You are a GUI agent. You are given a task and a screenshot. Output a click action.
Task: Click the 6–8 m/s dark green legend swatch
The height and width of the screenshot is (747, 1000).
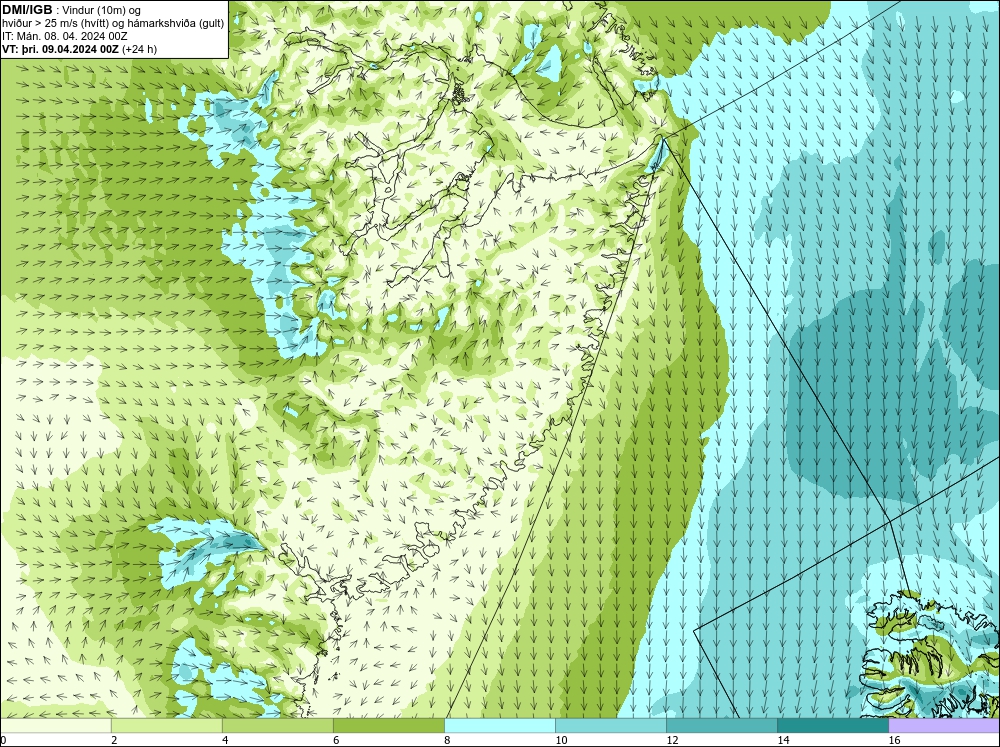click(x=388, y=725)
